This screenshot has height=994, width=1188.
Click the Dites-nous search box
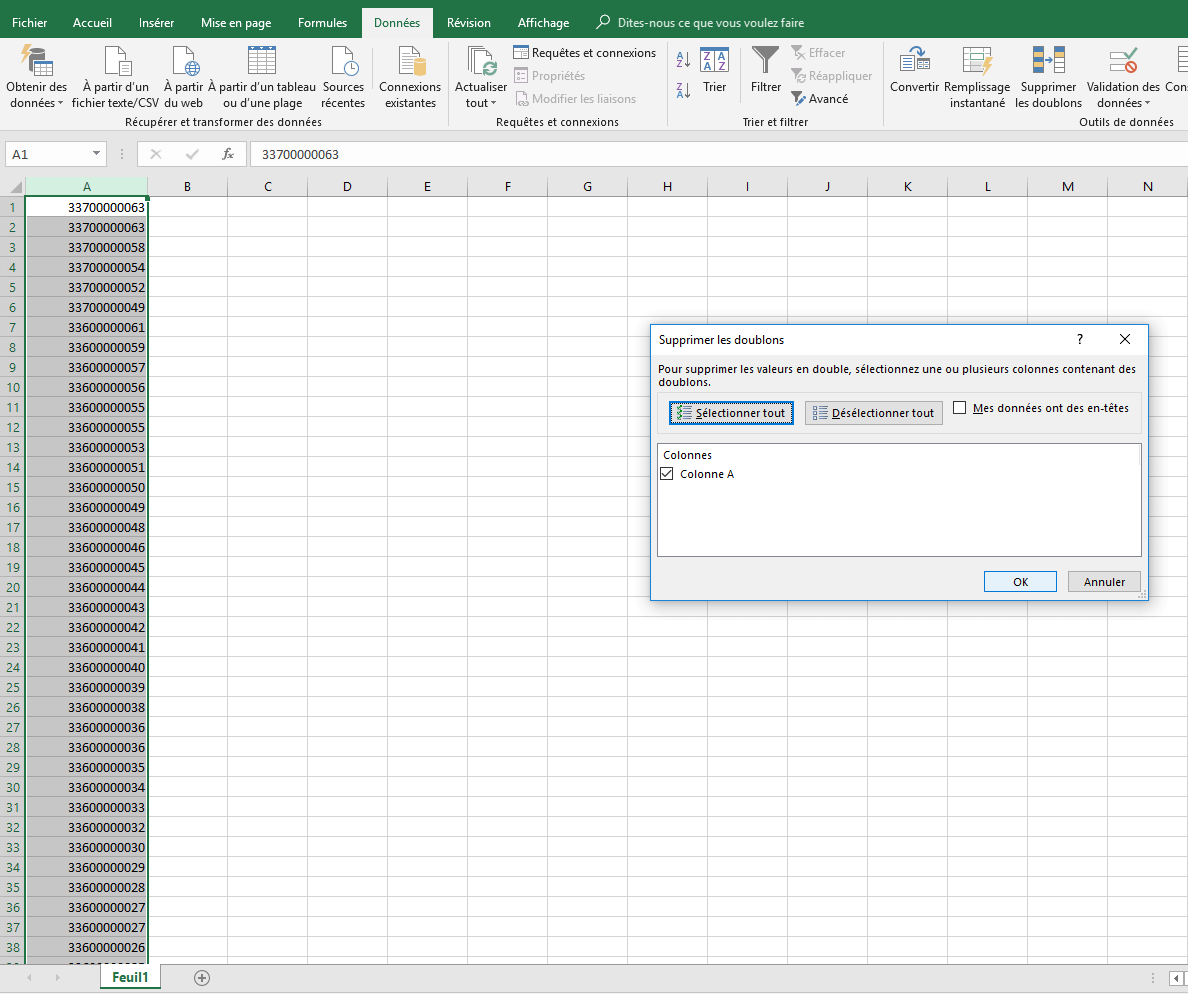701,23
